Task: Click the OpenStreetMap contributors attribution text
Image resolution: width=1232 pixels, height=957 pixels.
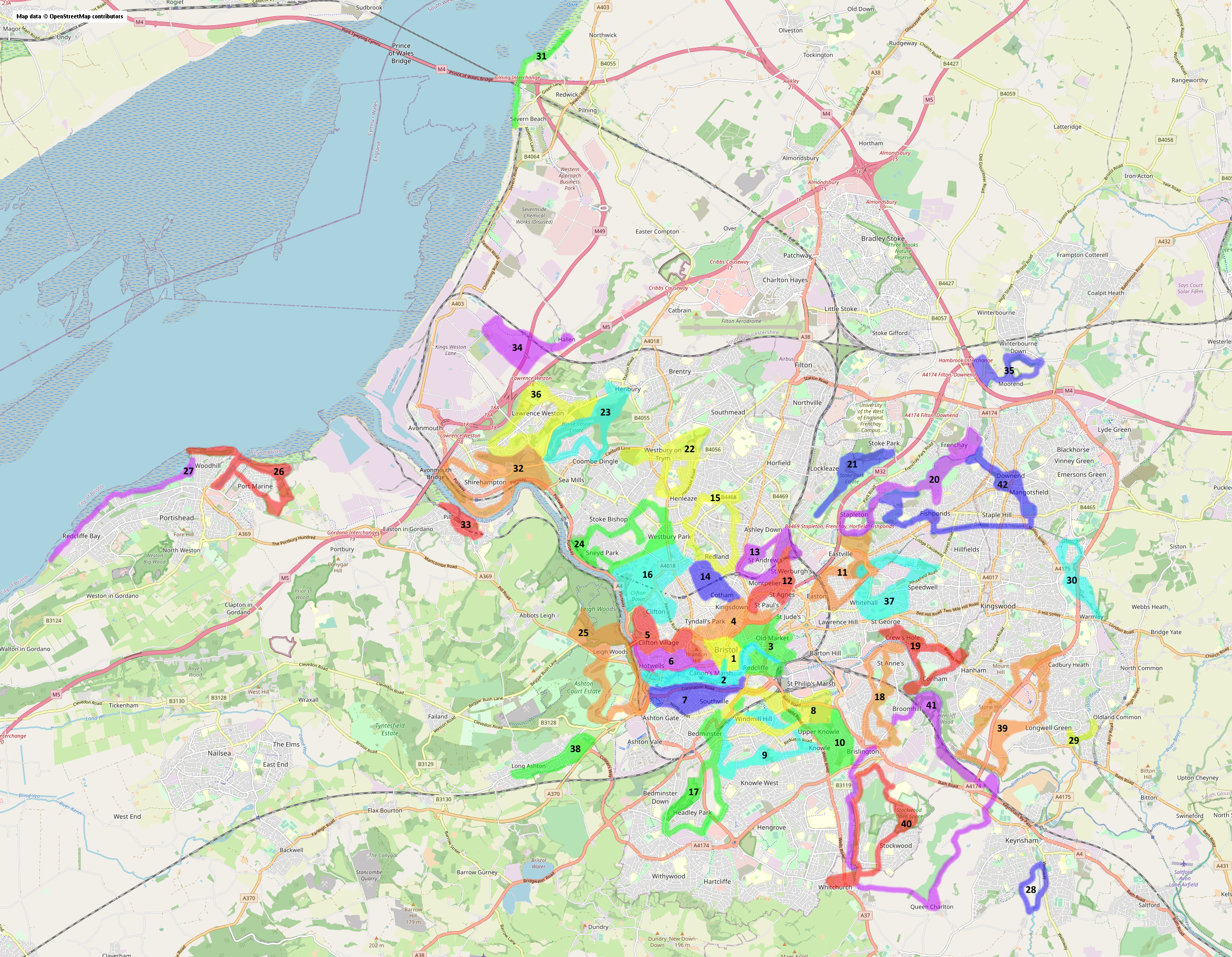Action: [69, 16]
